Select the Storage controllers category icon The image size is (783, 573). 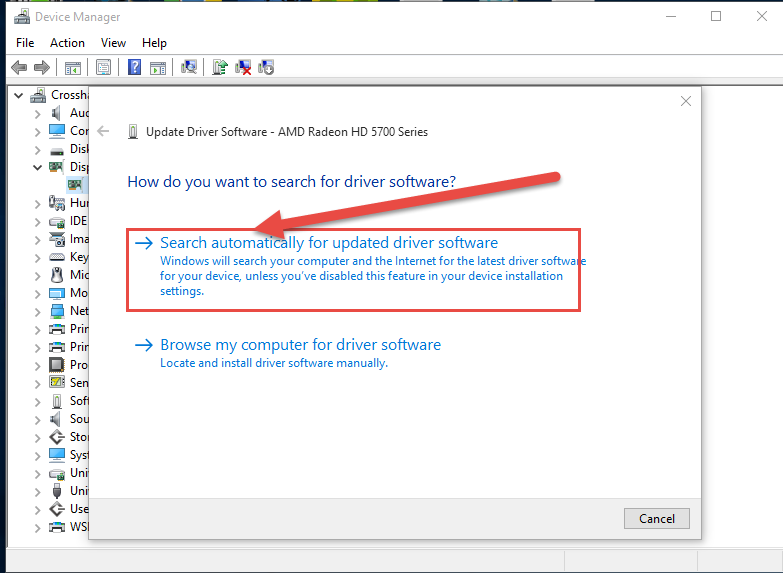pos(57,437)
